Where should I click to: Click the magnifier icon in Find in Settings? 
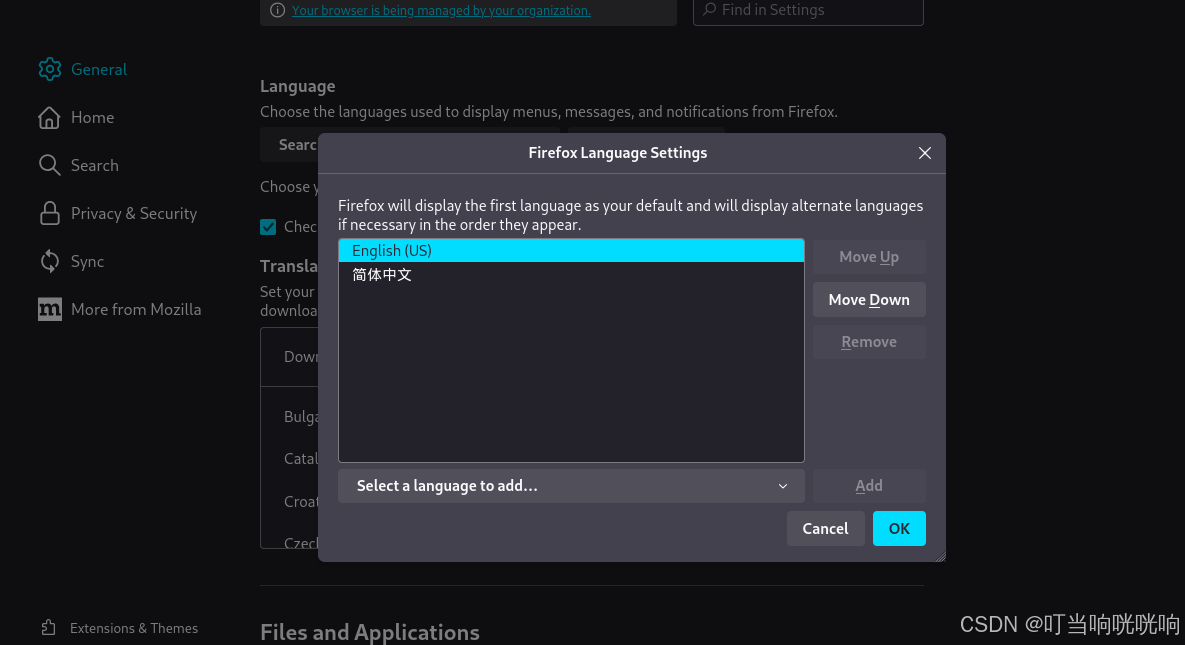point(709,9)
